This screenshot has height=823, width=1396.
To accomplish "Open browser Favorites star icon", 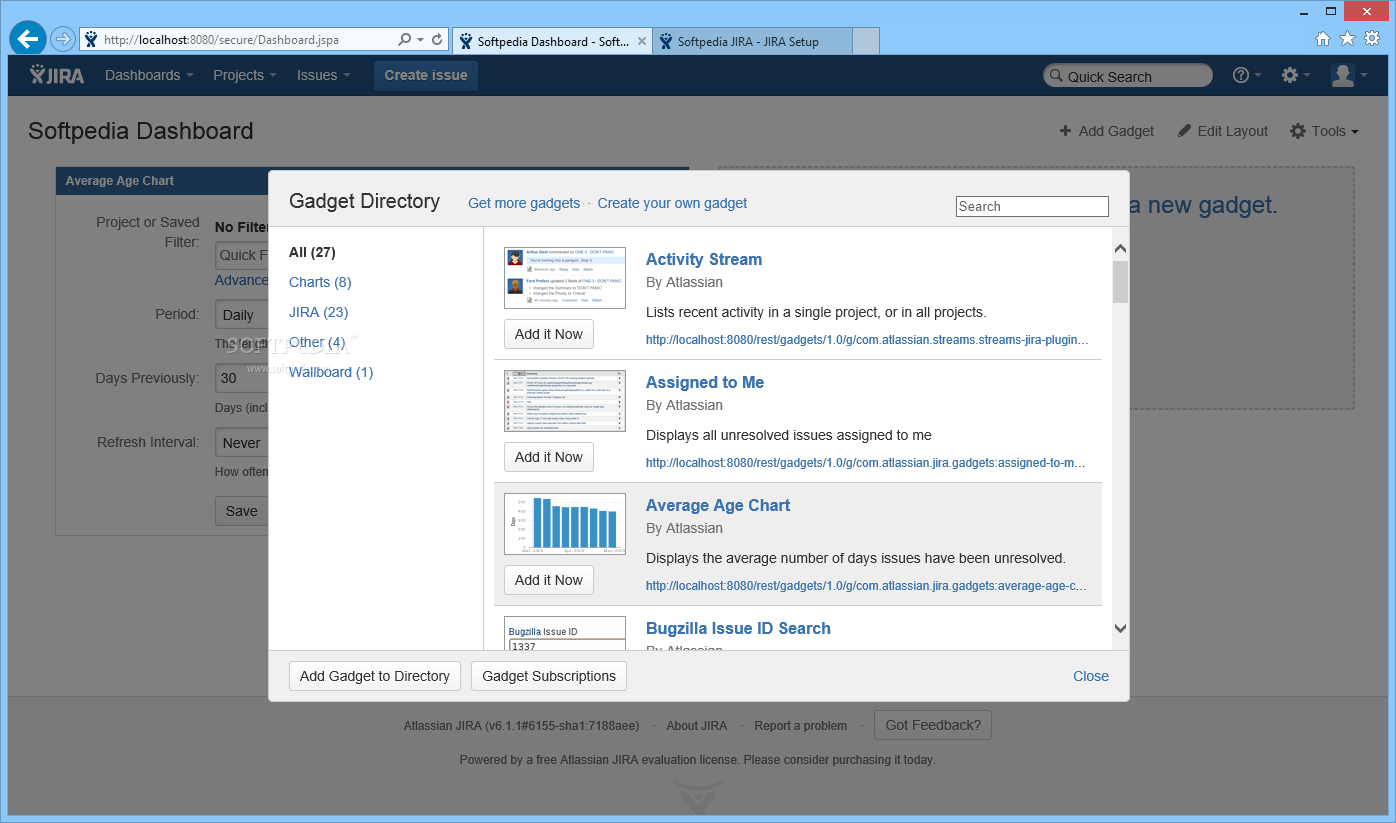I will pos(1347,39).
